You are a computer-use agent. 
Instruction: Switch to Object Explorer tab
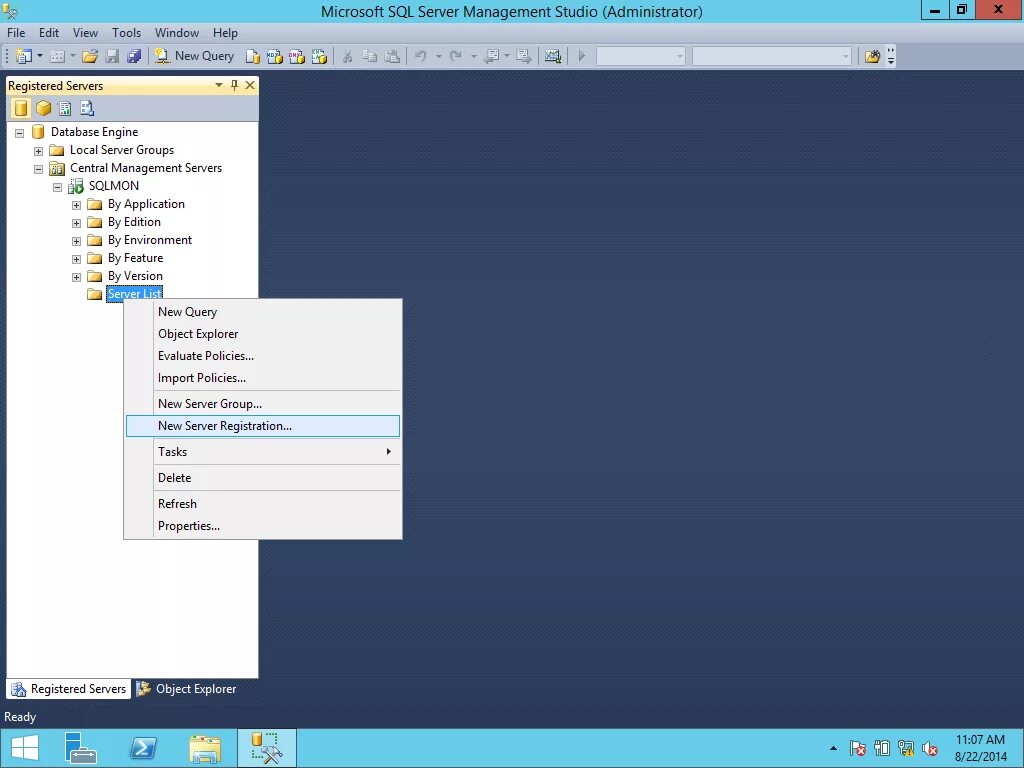coord(187,689)
